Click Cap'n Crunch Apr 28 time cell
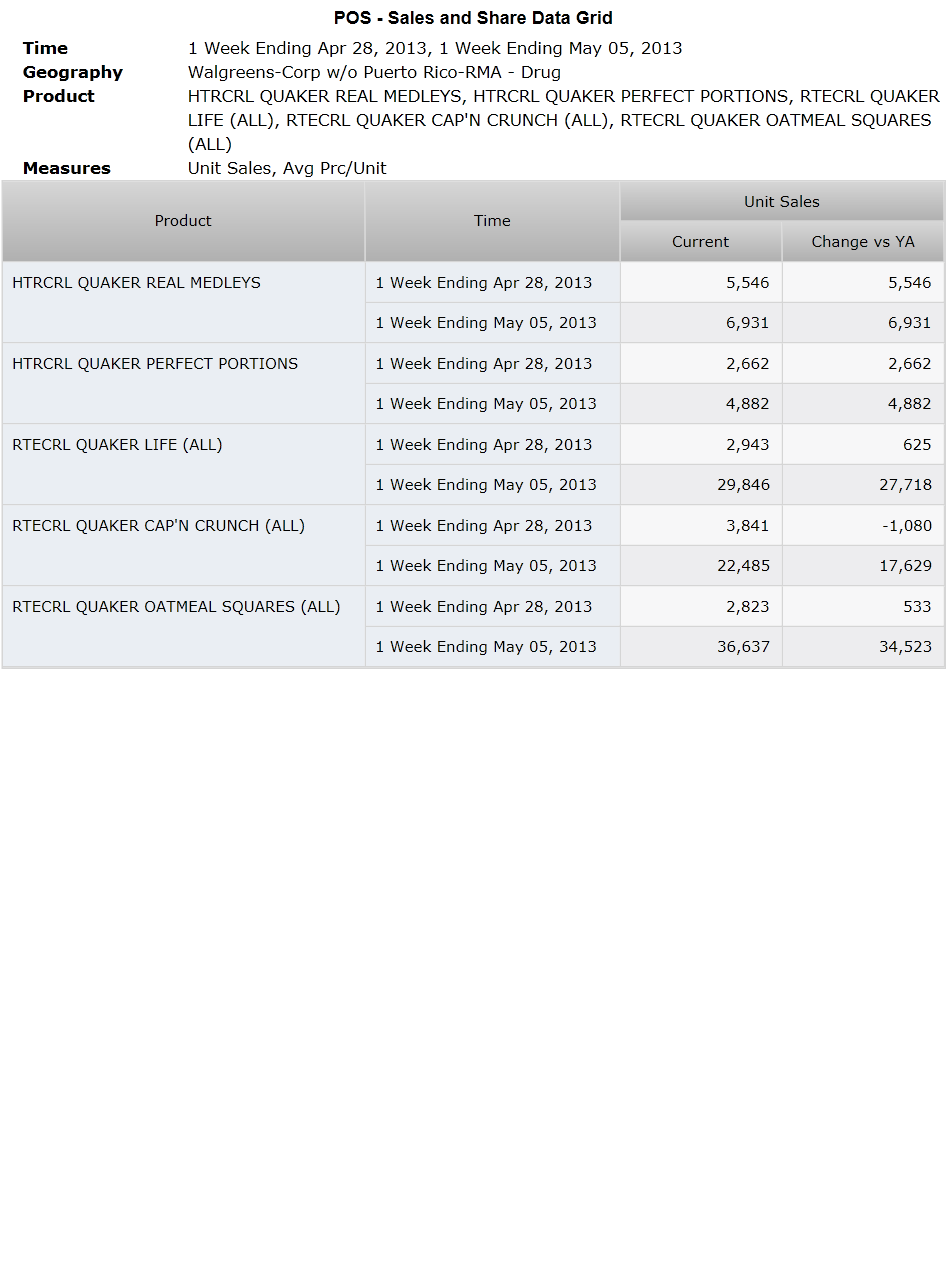The width and height of the screenshot is (946, 1284). pyautogui.click(x=492, y=525)
